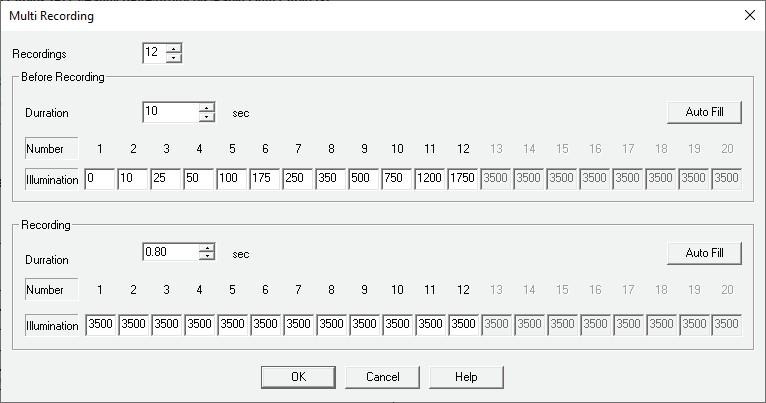The width and height of the screenshot is (766, 403).
Task: Click the Recording duration field showing 0.80
Action: pos(170,252)
